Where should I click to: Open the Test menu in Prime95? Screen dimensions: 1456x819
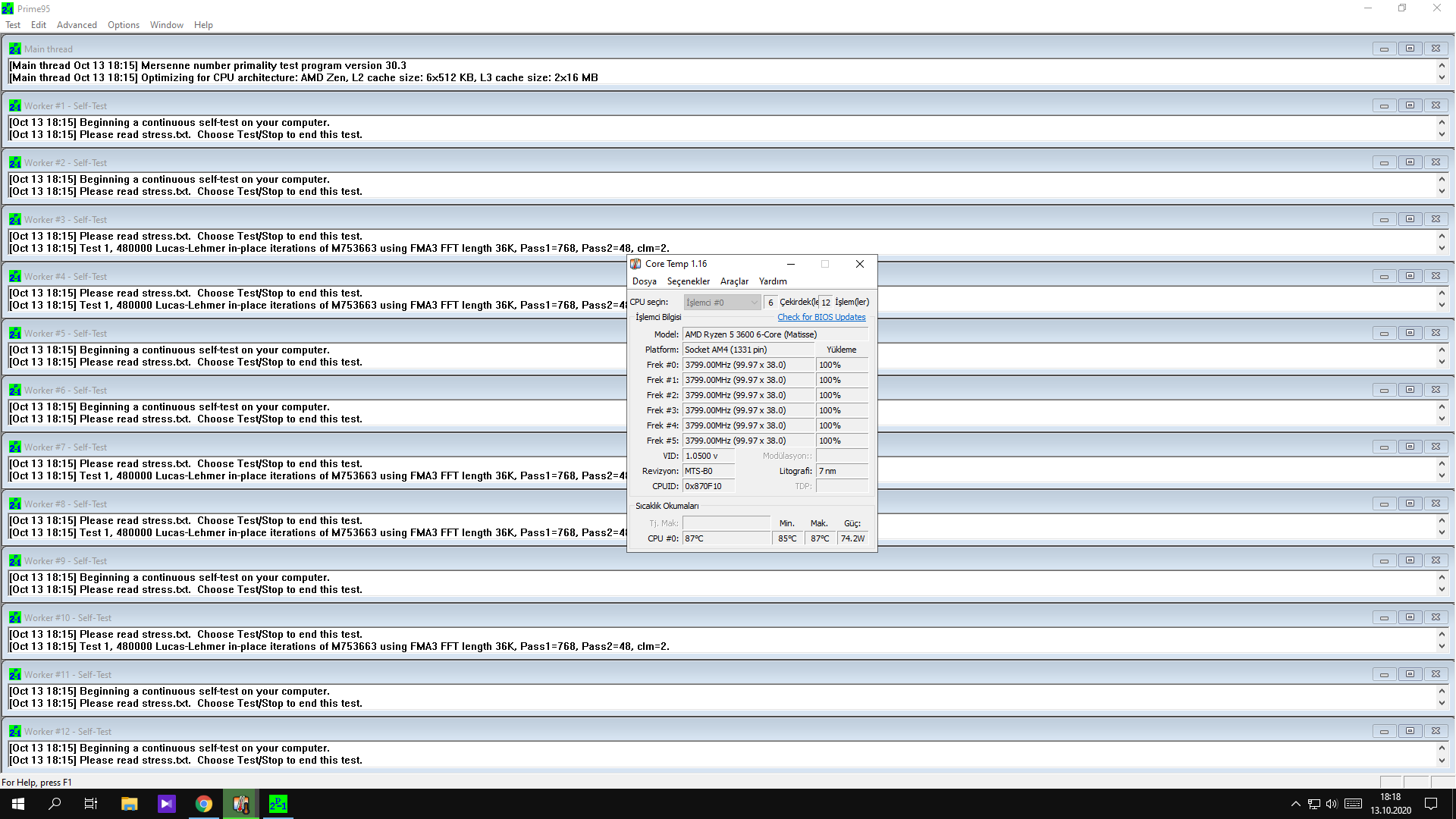[13, 25]
